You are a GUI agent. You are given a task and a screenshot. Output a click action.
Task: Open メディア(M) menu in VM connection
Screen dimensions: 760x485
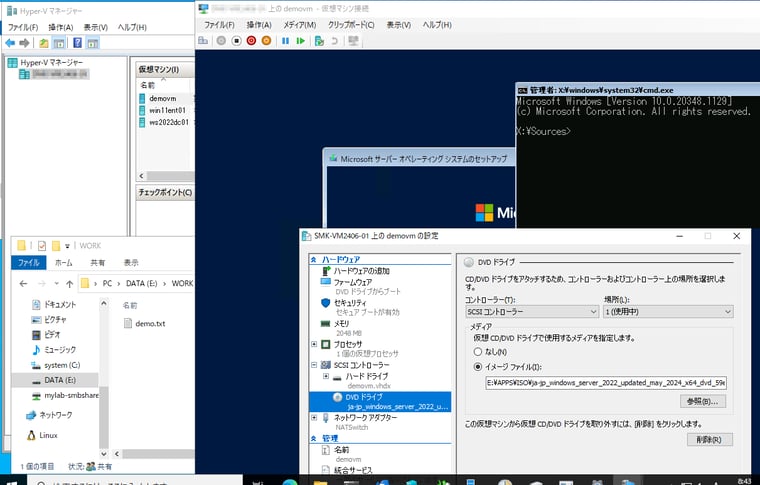(300, 25)
